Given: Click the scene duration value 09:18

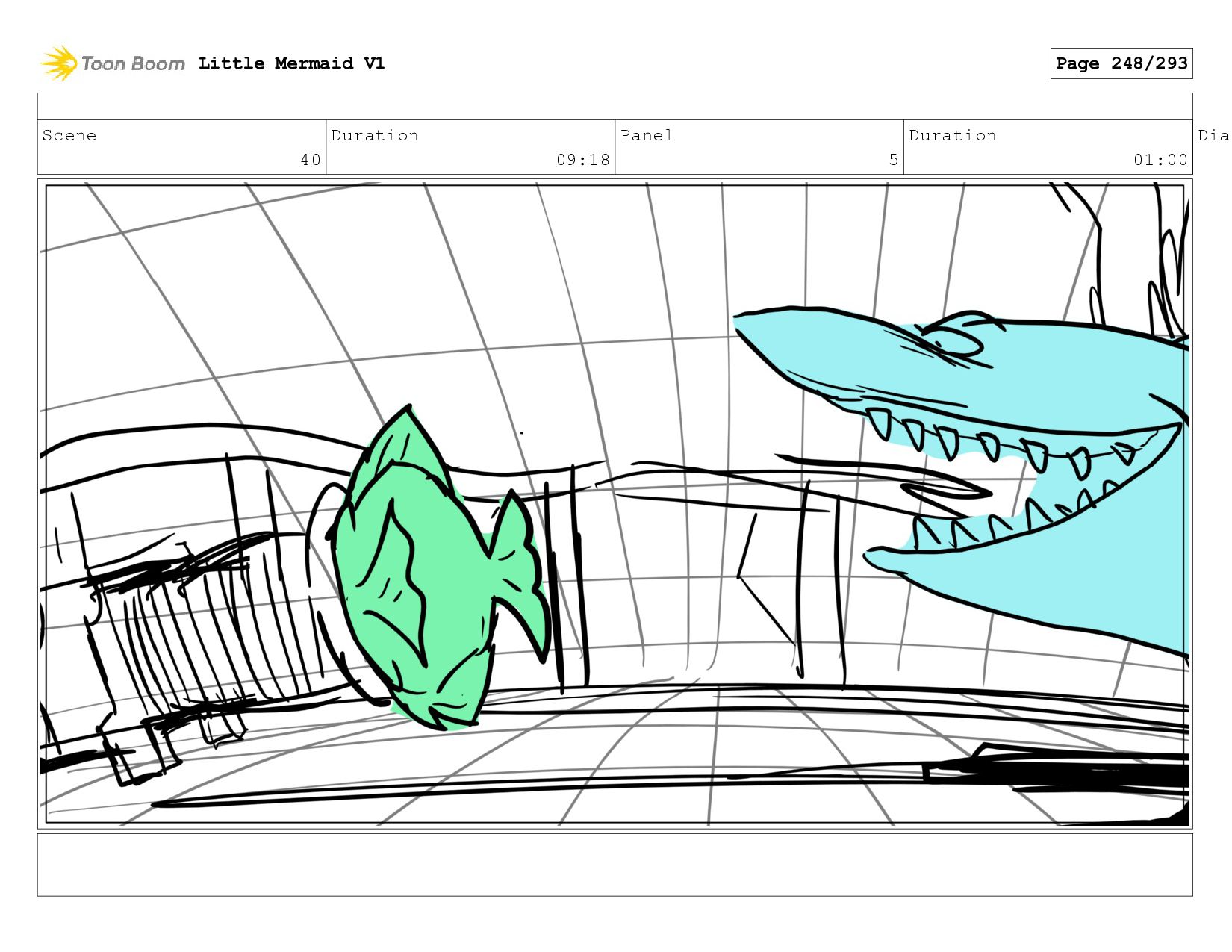Looking at the screenshot, I should [583, 160].
